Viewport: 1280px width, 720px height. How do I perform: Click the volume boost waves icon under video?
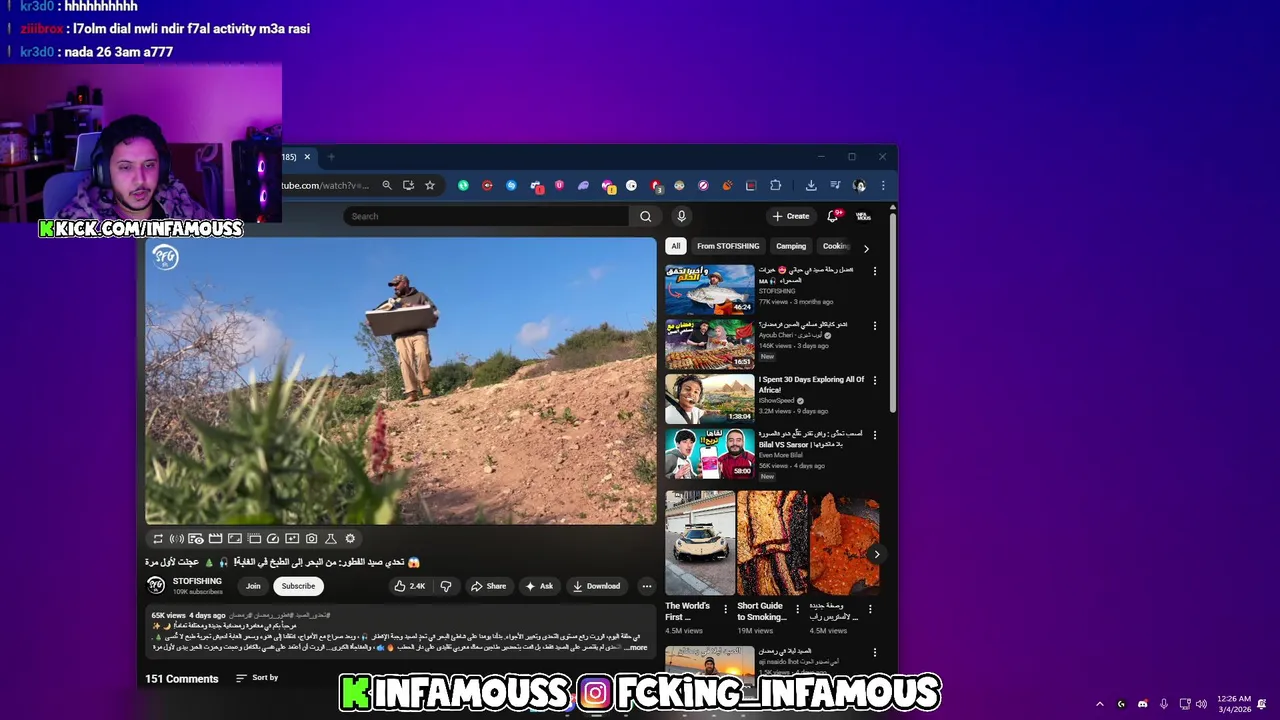[176, 539]
